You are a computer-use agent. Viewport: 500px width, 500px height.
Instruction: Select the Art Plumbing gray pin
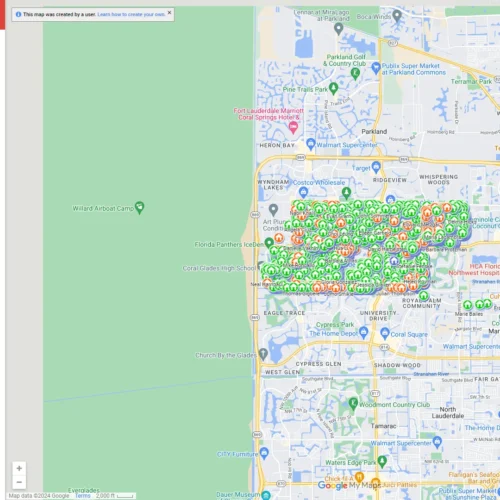coord(274,210)
